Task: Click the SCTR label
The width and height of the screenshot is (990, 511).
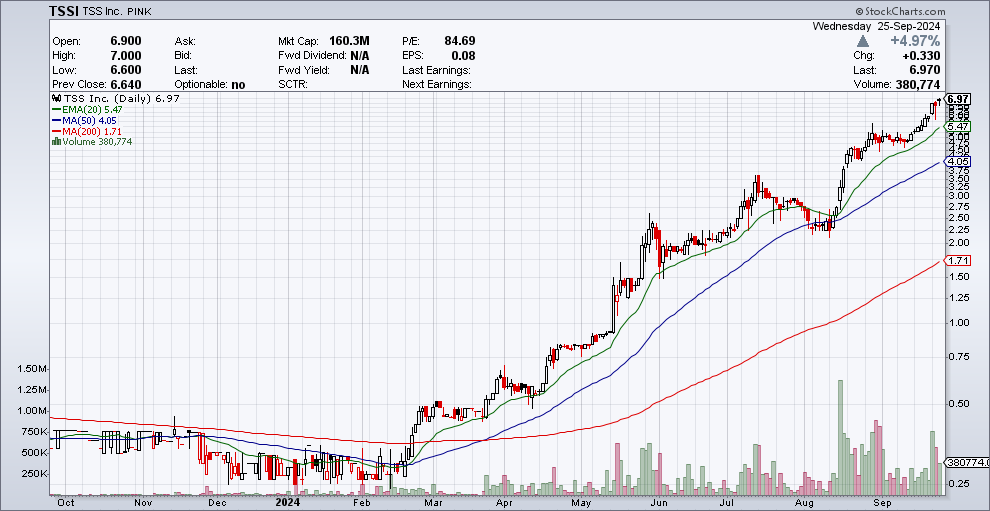Action: pyautogui.click(x=293, y=85)
